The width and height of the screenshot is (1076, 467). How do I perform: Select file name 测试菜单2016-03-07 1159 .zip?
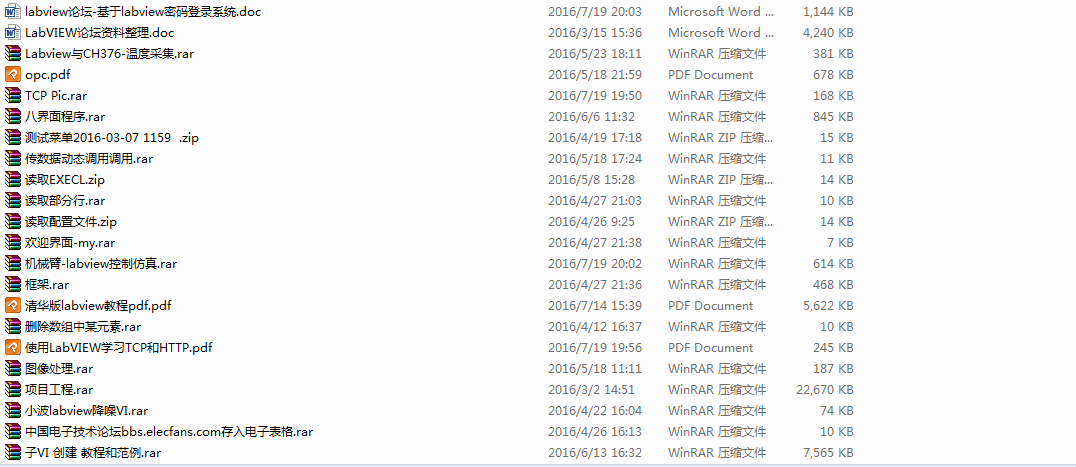coord(112,138)
